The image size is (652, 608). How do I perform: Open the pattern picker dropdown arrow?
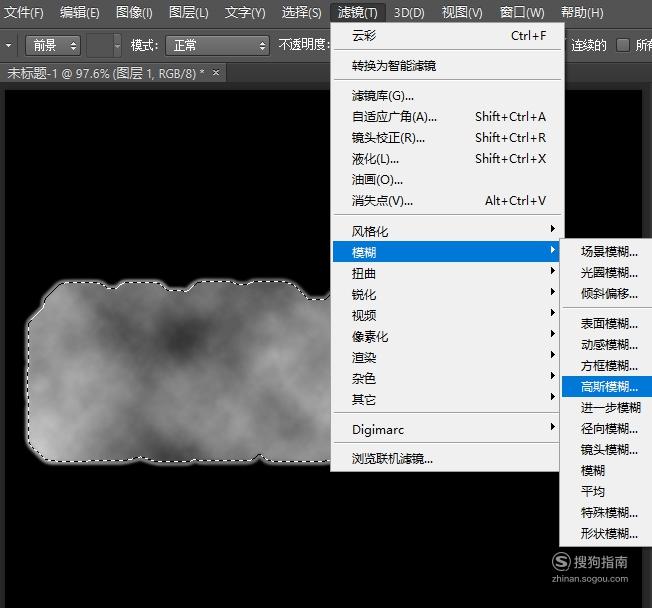[x=117, y=45]
